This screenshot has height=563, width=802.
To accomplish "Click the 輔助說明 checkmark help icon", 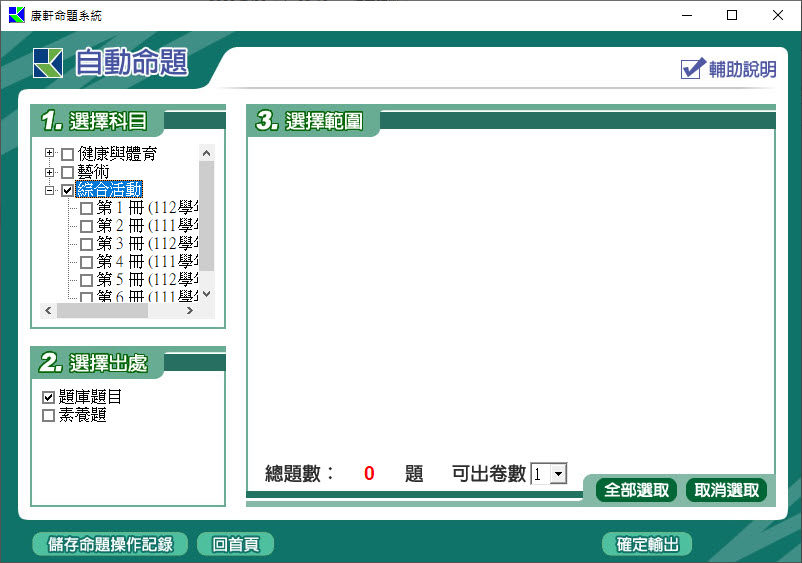I will pyautogui.click(x=693, y=68).
